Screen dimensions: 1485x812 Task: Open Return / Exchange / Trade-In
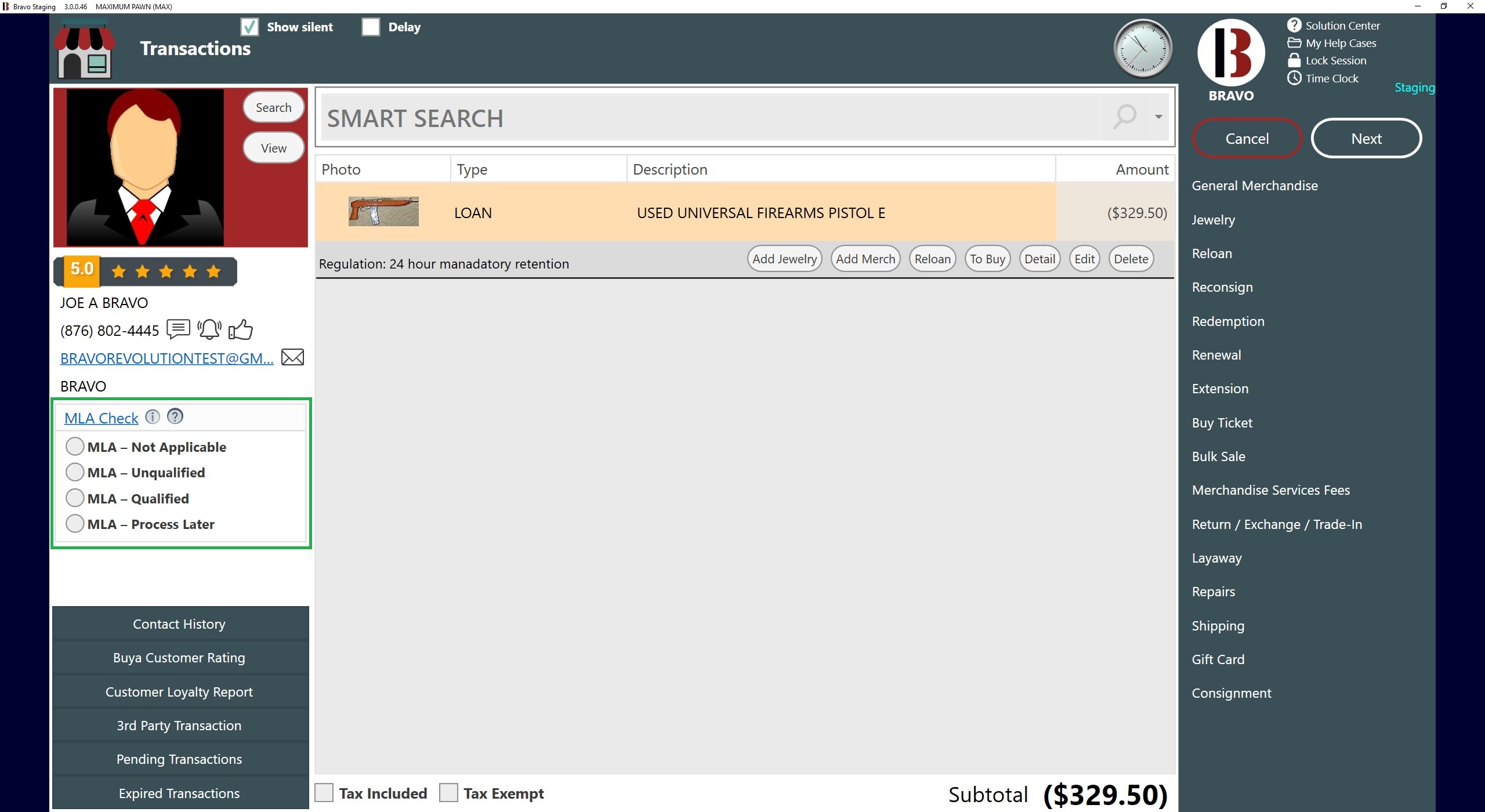1277,524
